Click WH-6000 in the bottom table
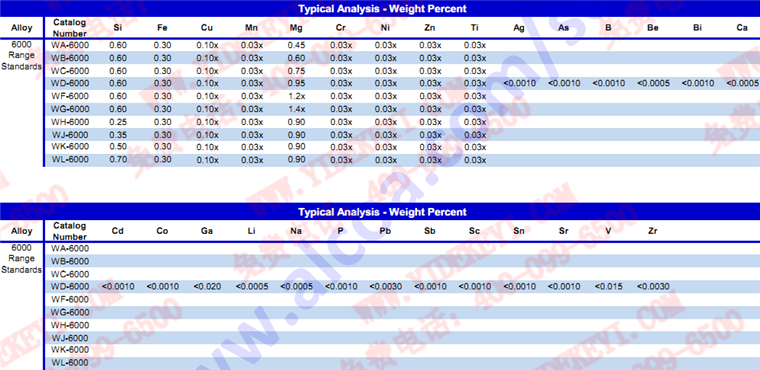 [x=70, y=325]
